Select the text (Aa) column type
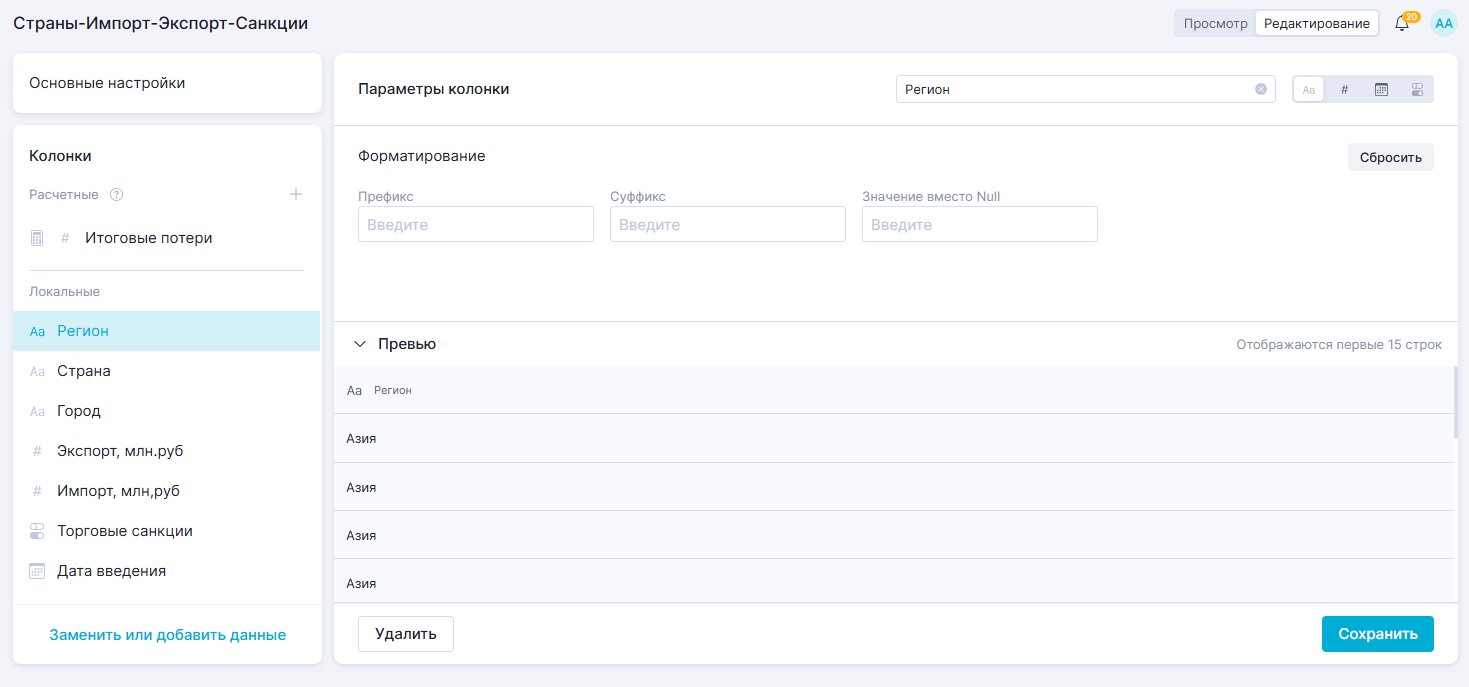This screenshot has height=687, width=1469. click(x=1308, y=89)
